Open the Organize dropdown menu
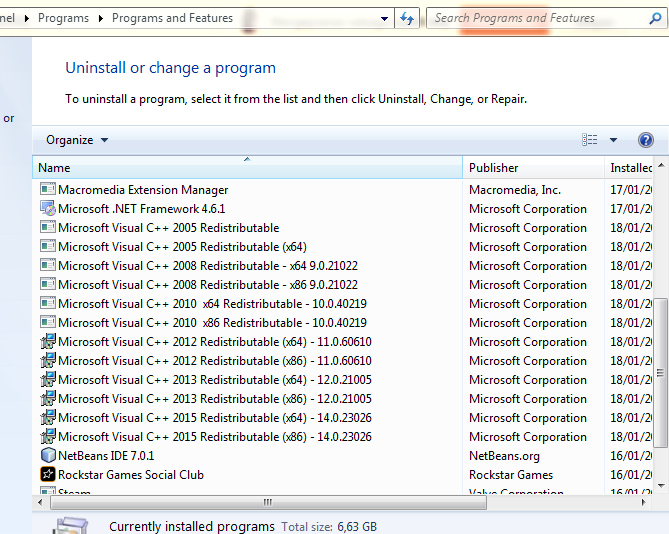The width and height of the screenshot is (669, 534). click(x=77, y=140)
